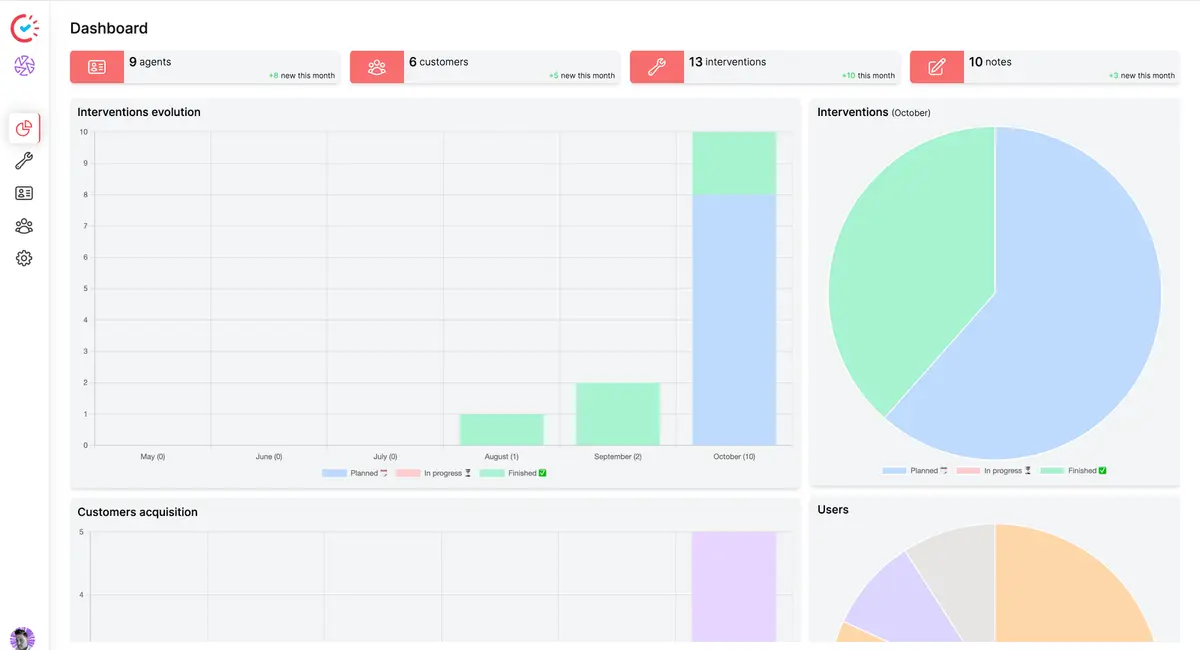
Task: Click the 'August (1)' axis label
Action: [x=501, y=456]
